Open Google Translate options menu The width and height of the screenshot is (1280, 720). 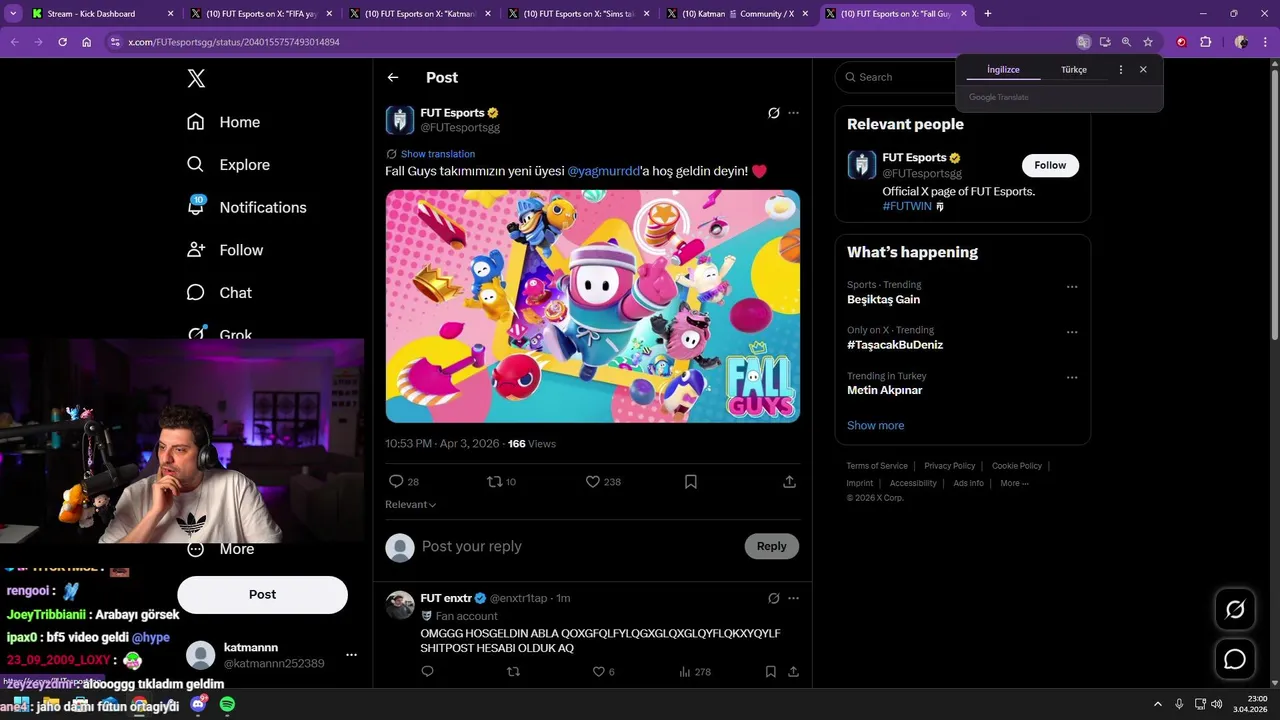[x=1120, y=70]
